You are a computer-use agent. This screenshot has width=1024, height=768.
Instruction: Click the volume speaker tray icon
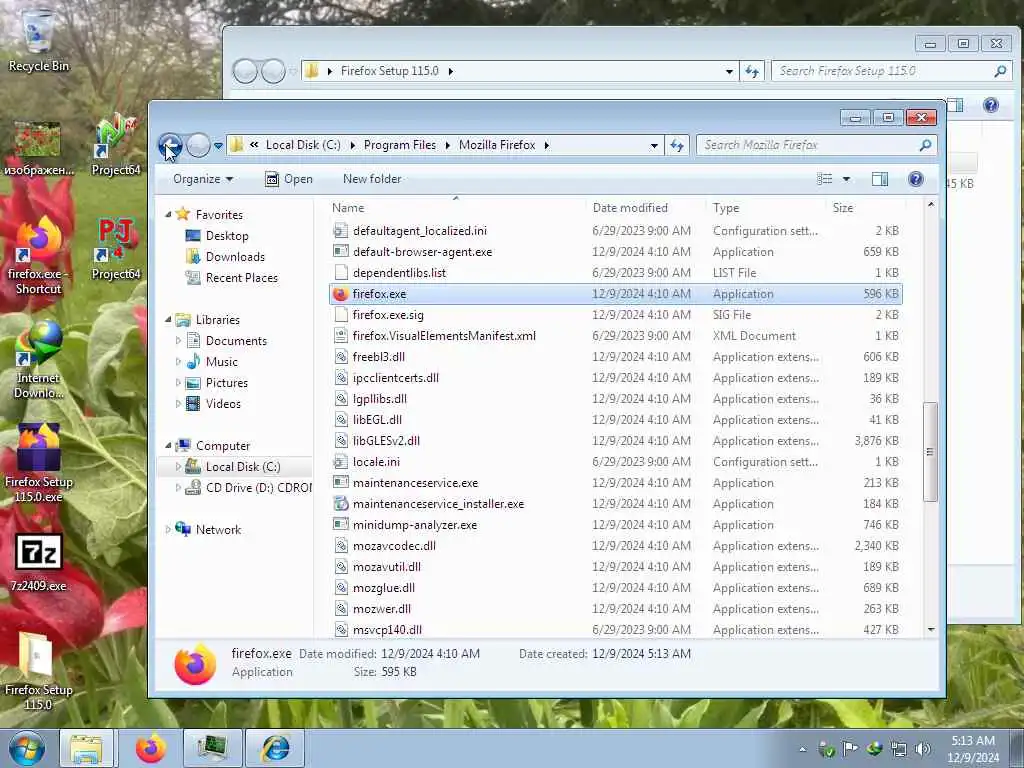click(923, 749)
